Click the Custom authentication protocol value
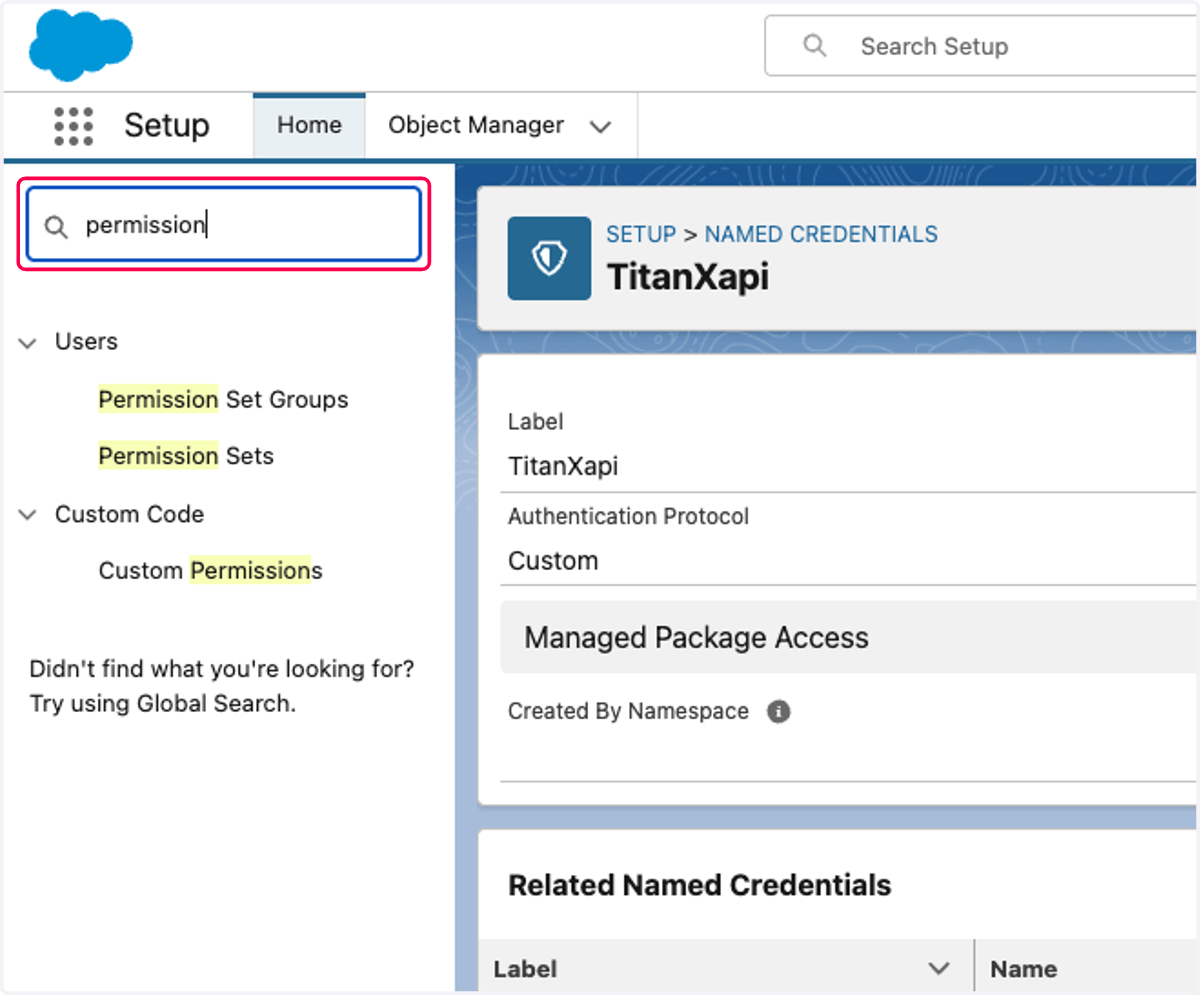This screenshot has height=995, width=1200. pyautogui.click(x=553, y=561)
